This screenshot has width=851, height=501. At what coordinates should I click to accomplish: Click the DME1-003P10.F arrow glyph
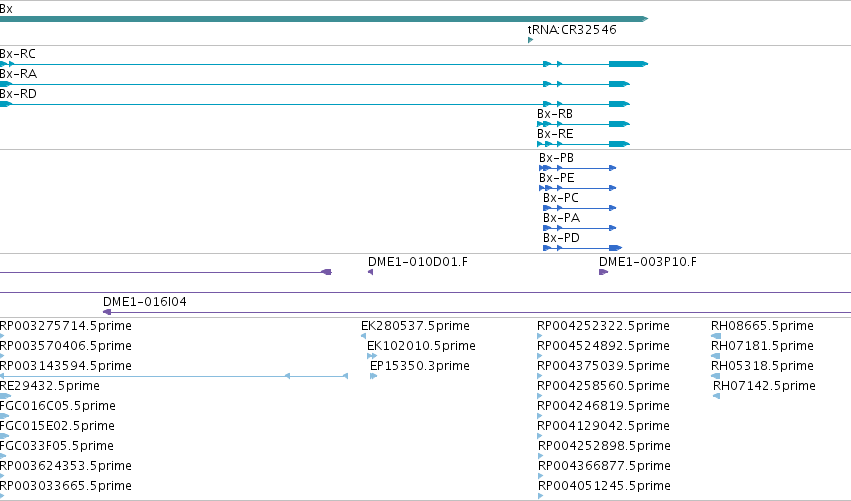(x=604, y=272)
